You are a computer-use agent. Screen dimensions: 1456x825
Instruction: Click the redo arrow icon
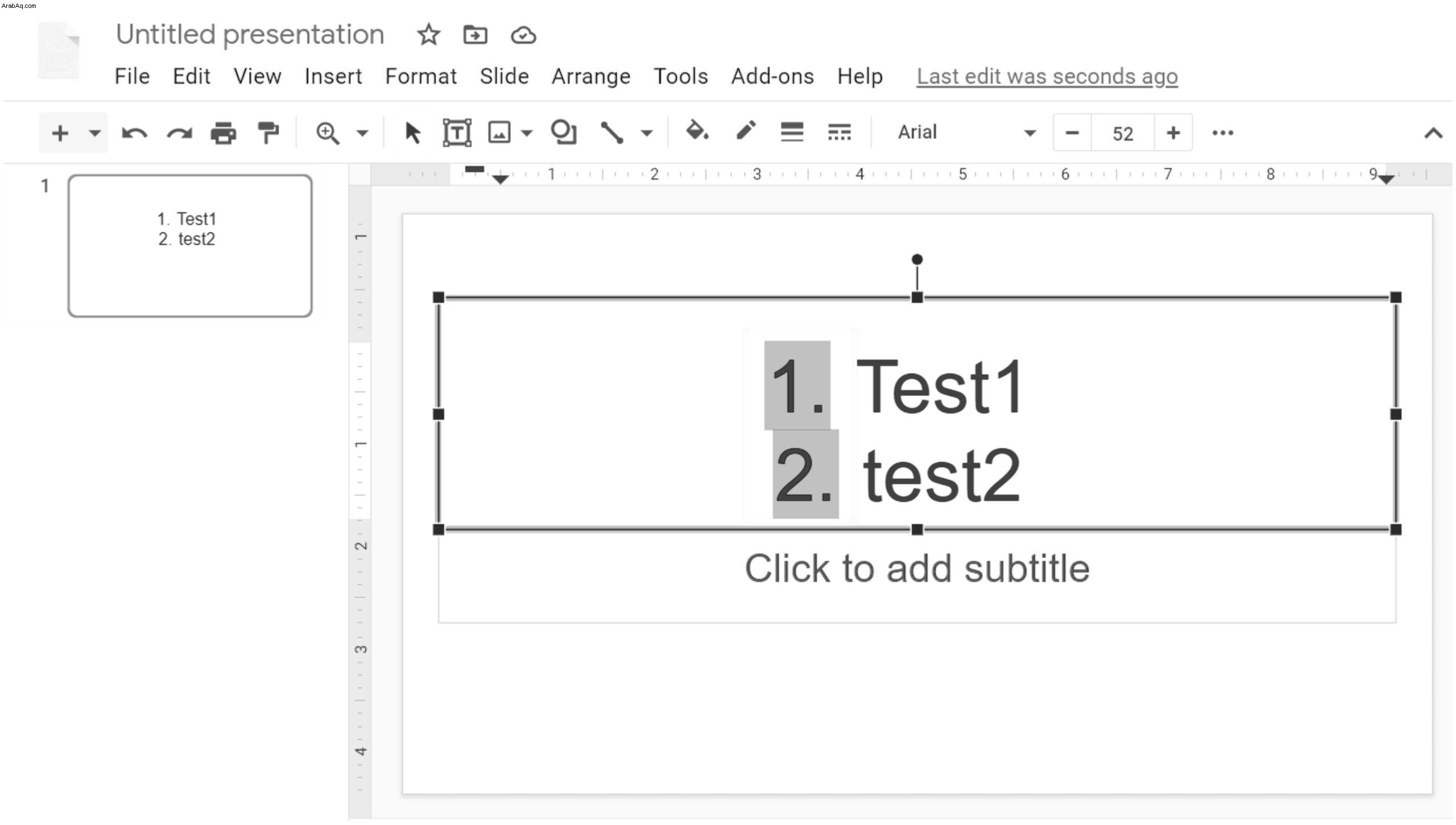coord(179,134)
